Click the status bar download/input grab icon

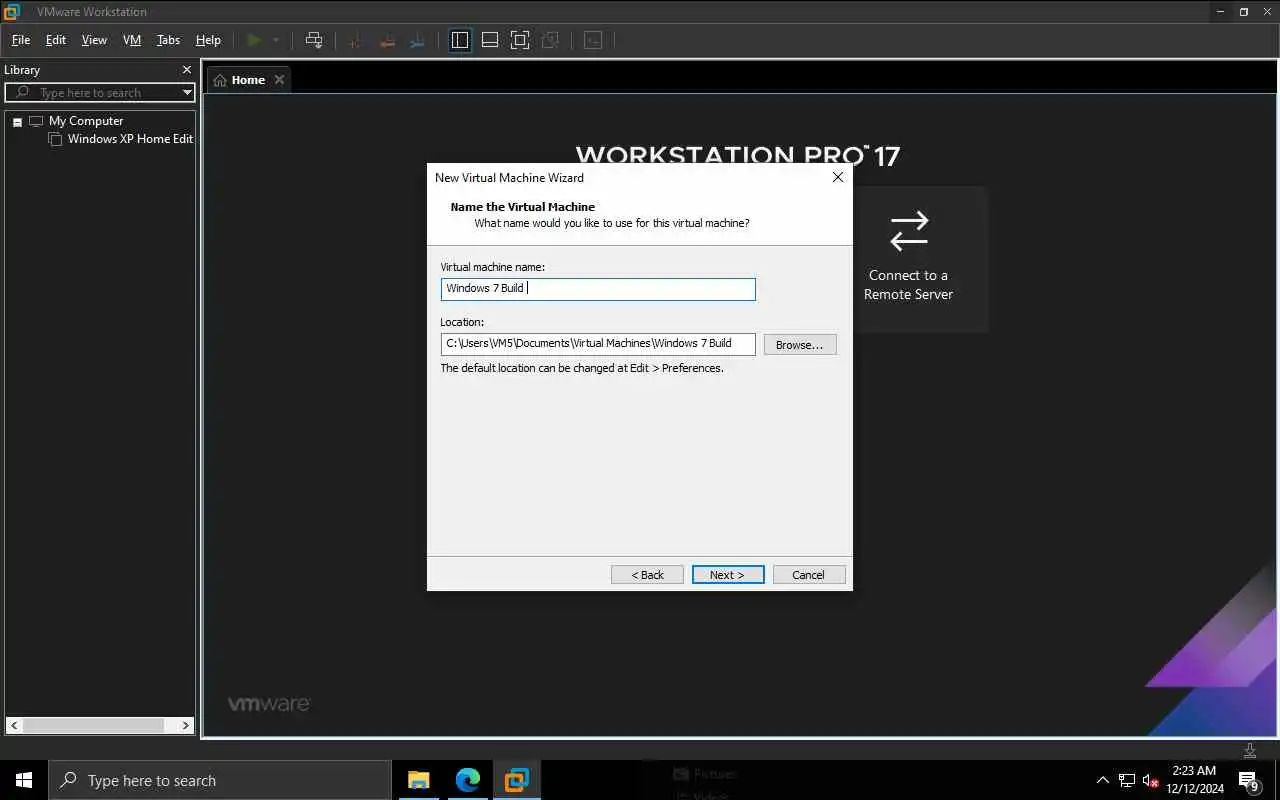(x=1250, y=750)
